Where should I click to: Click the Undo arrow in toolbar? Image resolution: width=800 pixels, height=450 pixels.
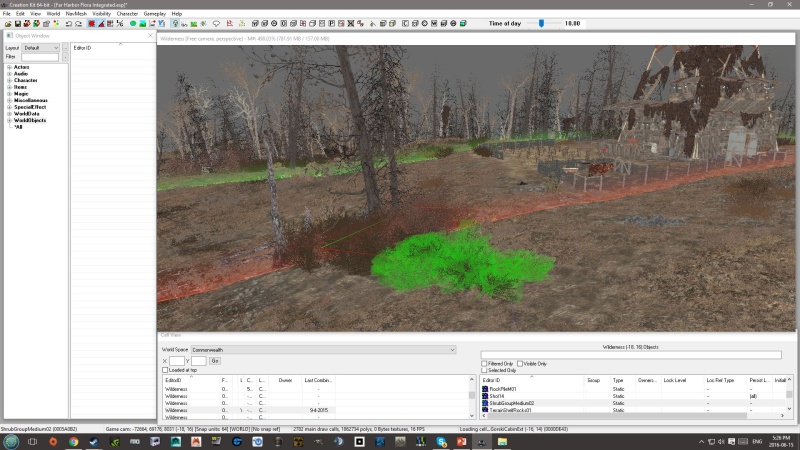pos(68,23)
